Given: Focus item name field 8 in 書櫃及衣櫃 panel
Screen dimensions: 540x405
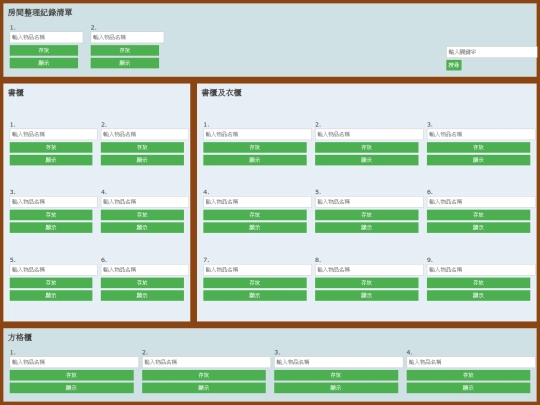Looking at the screenshot, I should pos(369,270).
